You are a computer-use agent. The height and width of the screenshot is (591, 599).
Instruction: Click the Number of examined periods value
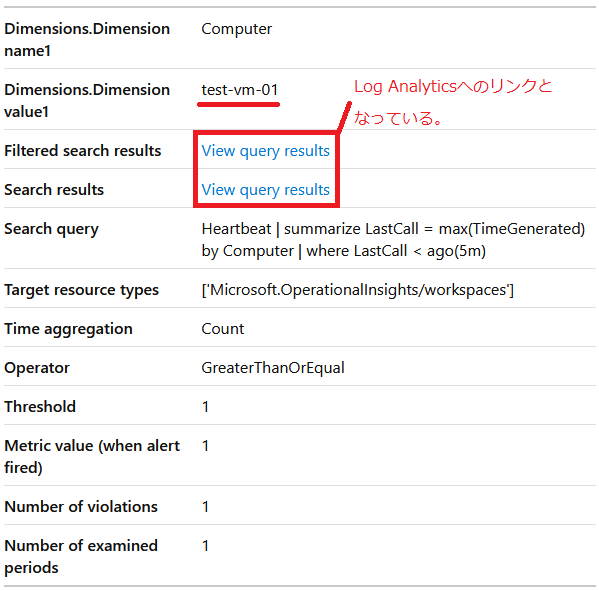[x=206, y=546]
